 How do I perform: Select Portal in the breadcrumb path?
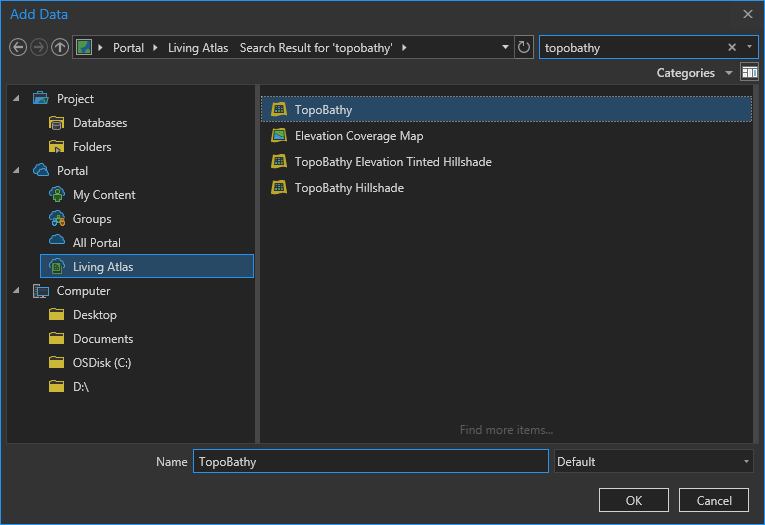[128, 48]
